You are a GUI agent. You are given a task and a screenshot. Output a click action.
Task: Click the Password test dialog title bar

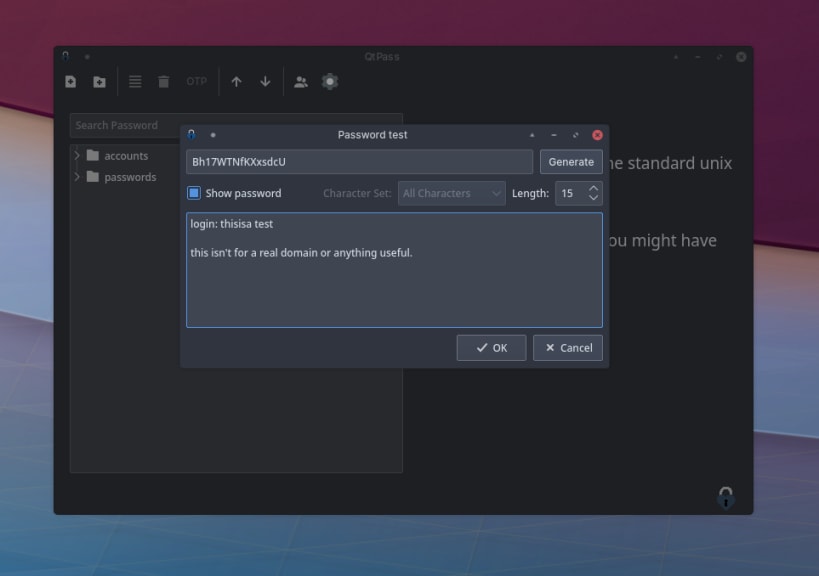372,134
